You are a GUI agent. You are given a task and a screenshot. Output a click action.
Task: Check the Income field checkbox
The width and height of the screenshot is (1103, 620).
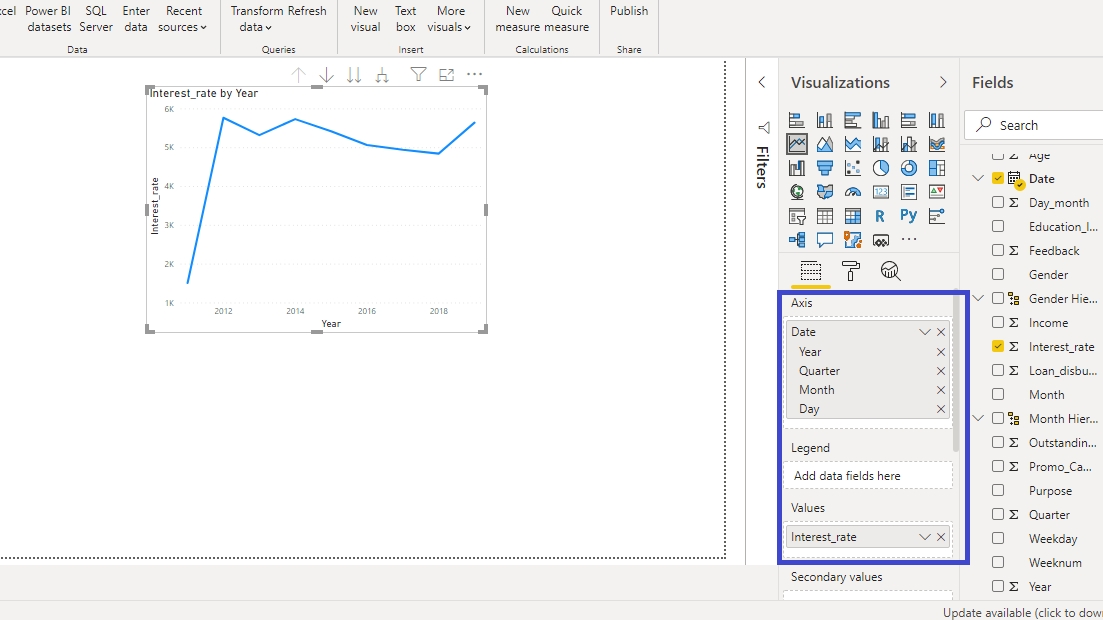[998, 323]
